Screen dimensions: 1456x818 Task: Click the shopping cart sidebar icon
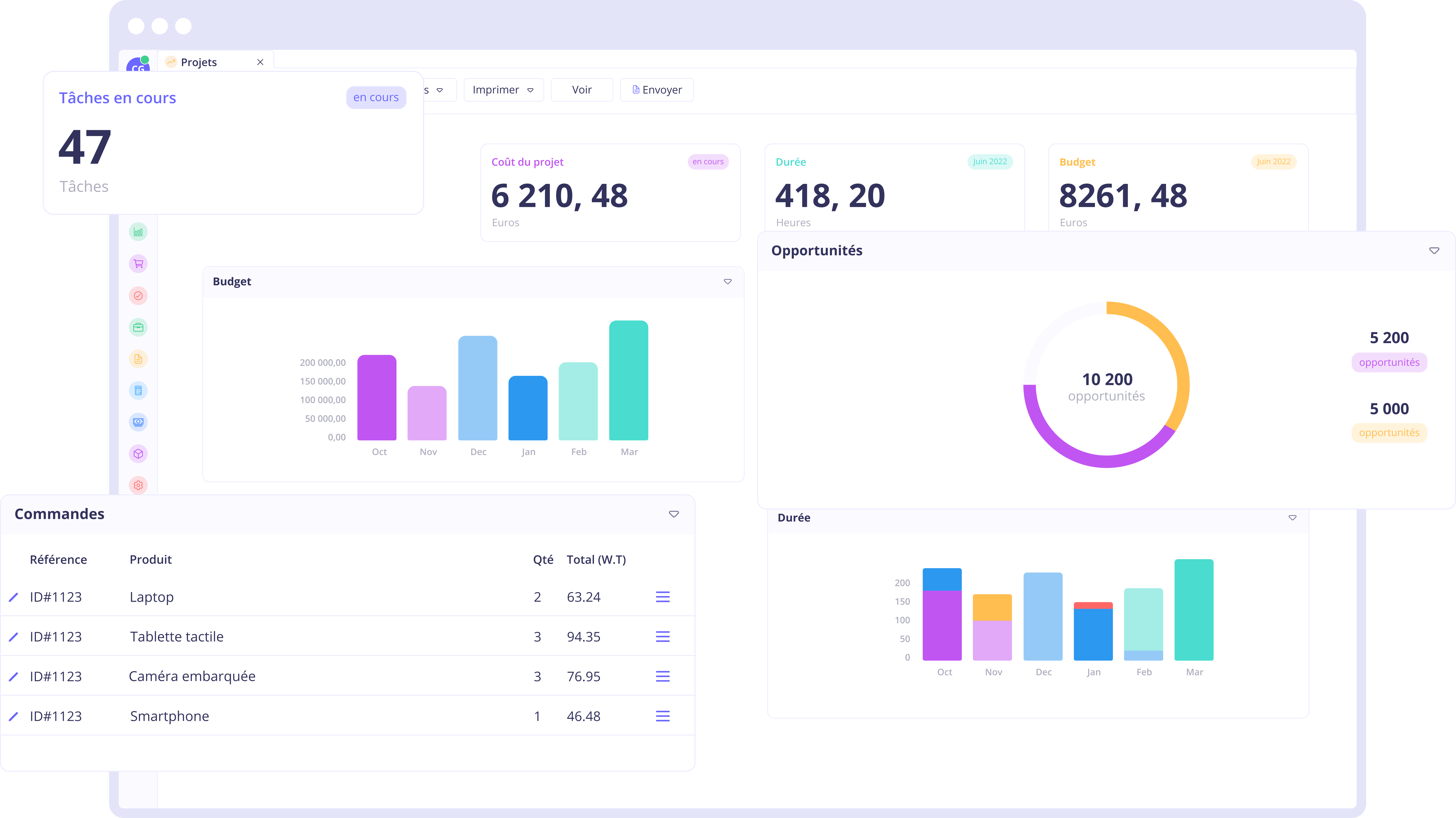click(138, 264)
